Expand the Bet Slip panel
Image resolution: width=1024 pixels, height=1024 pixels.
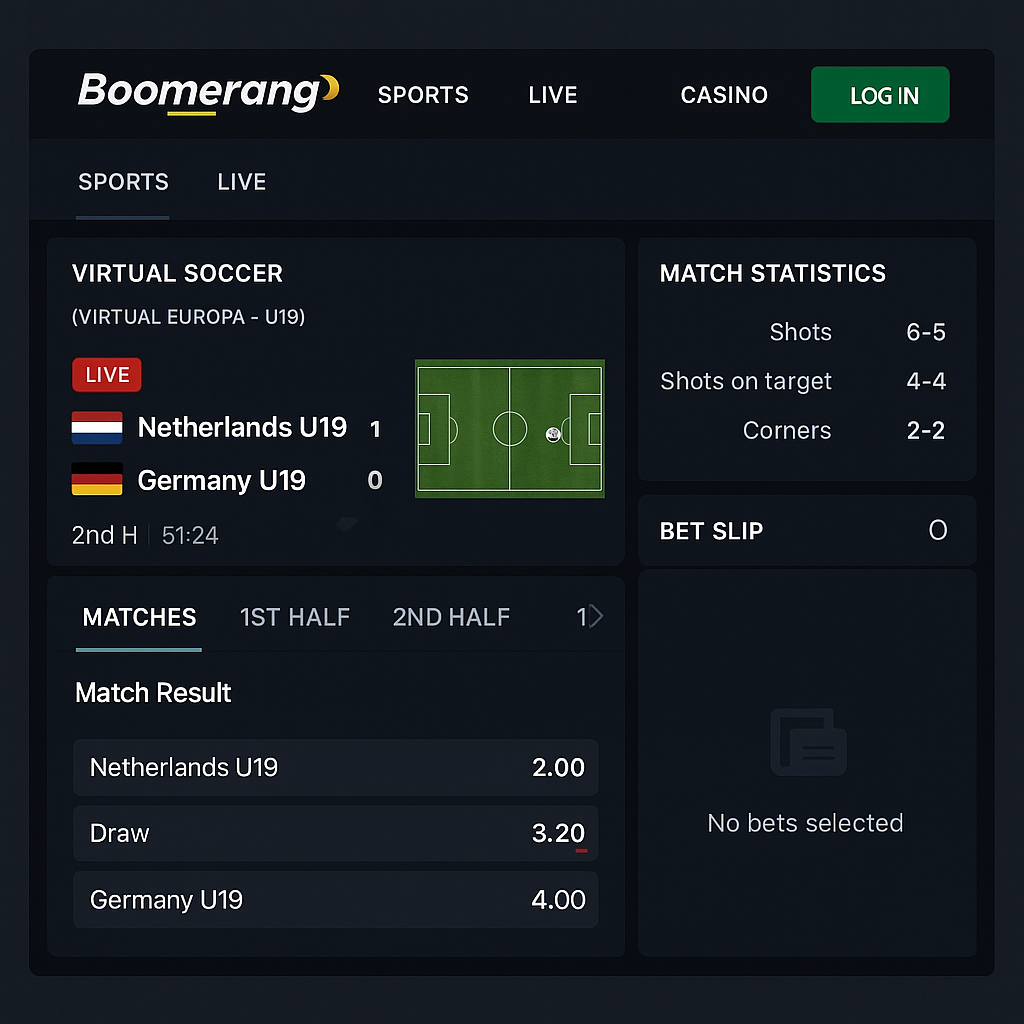coord(806,531)
